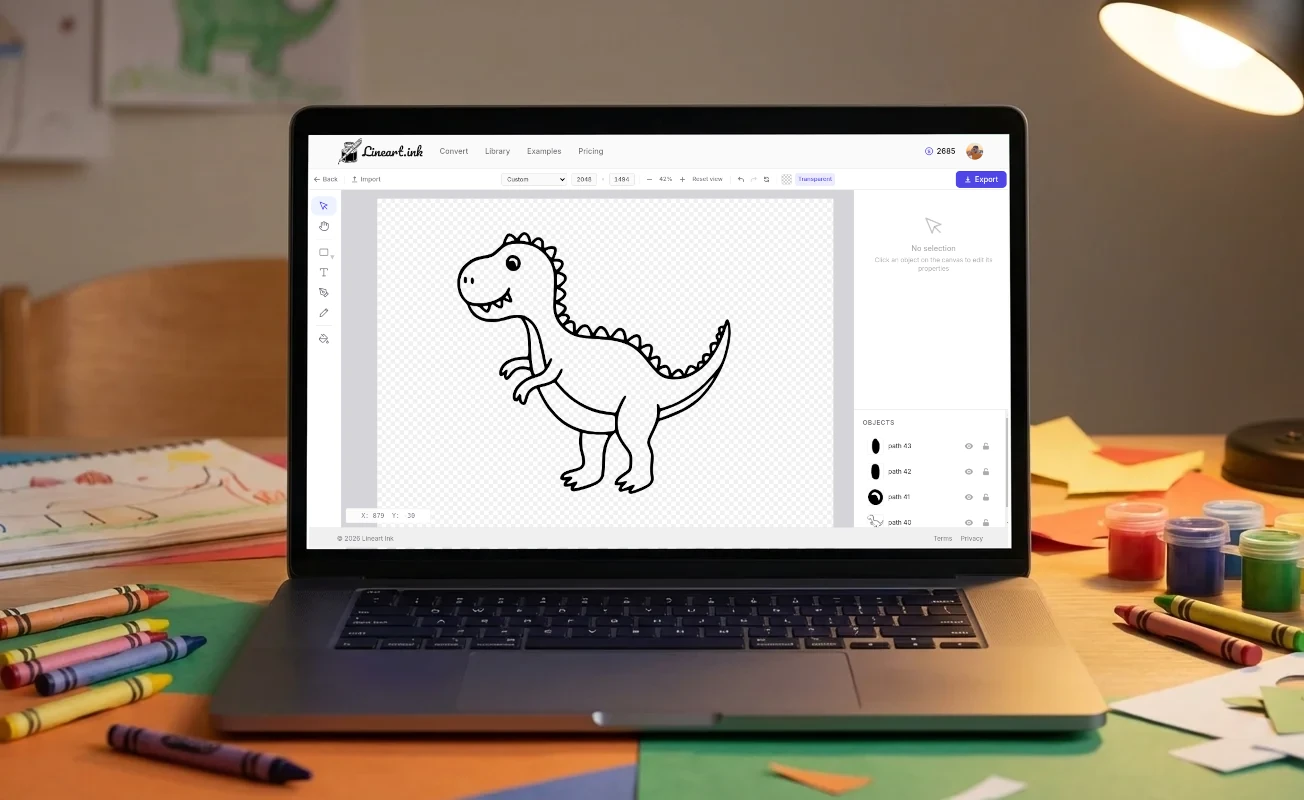The width and height of the screenshot is (1304, 800).
Task: Open the Examples page
Action: pos(544,151)
